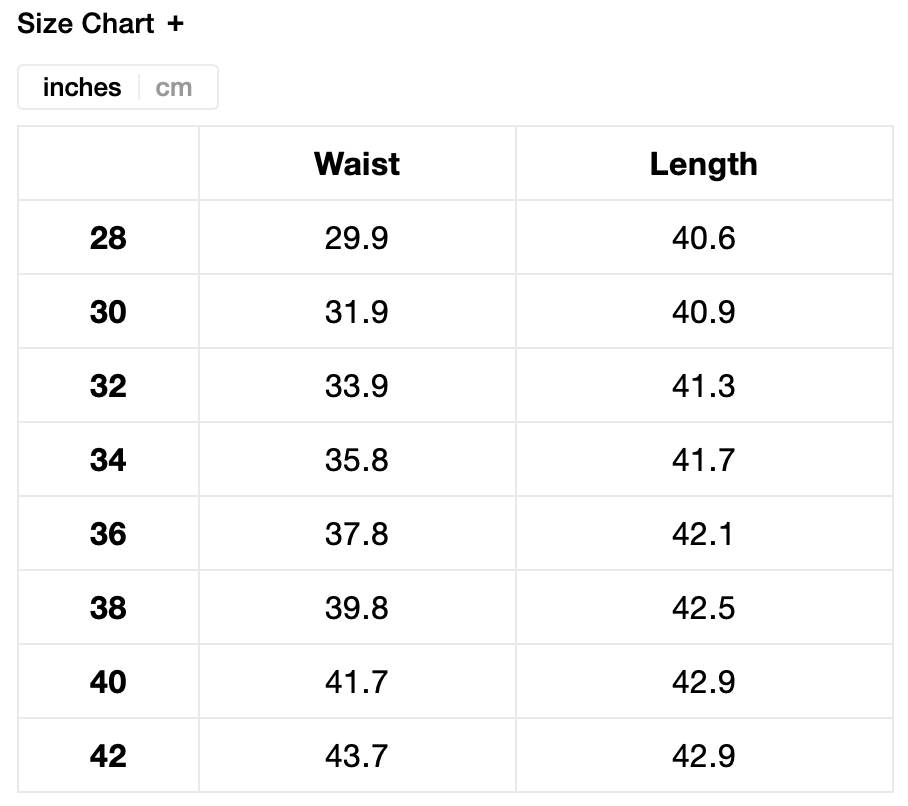Pick size 36 row label

[108, 534]
